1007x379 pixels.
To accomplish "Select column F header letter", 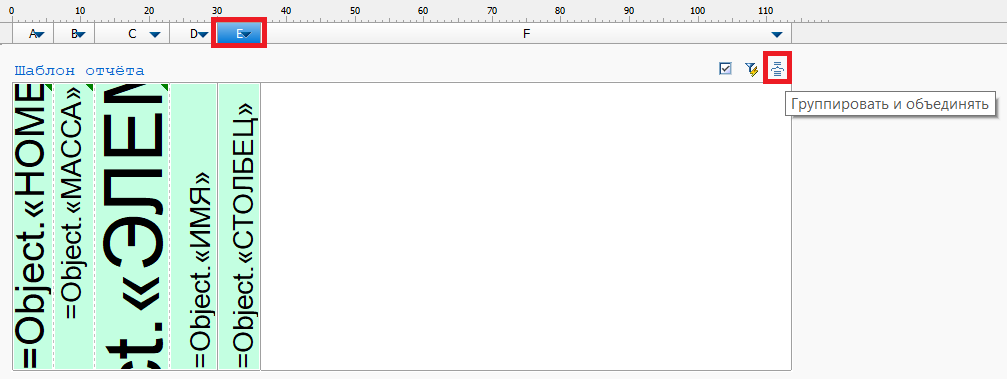I will click(x=526, y=34).
